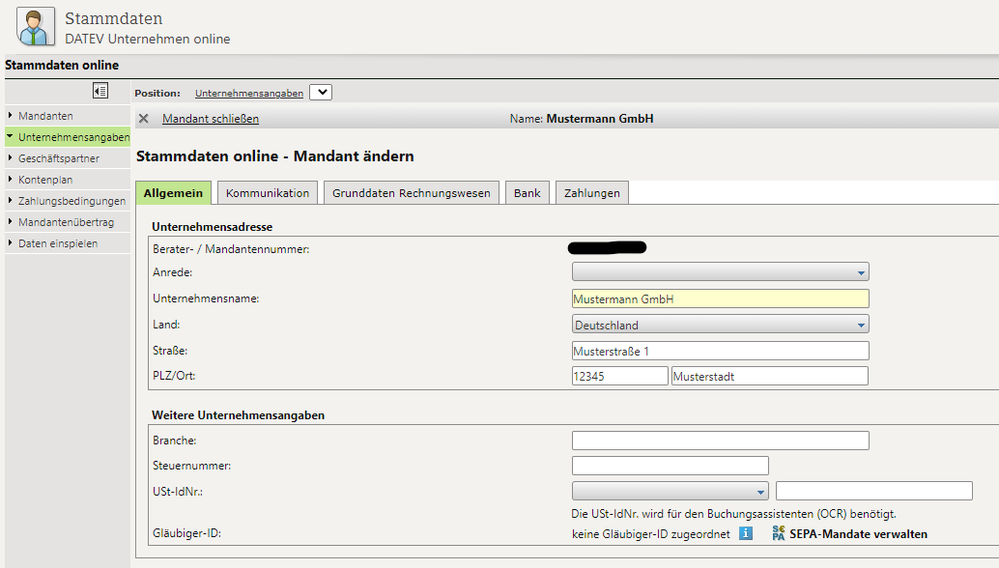999x568 pixels.
Task: Switch to the Kommunikation tab
Action: tap(268, 193)
